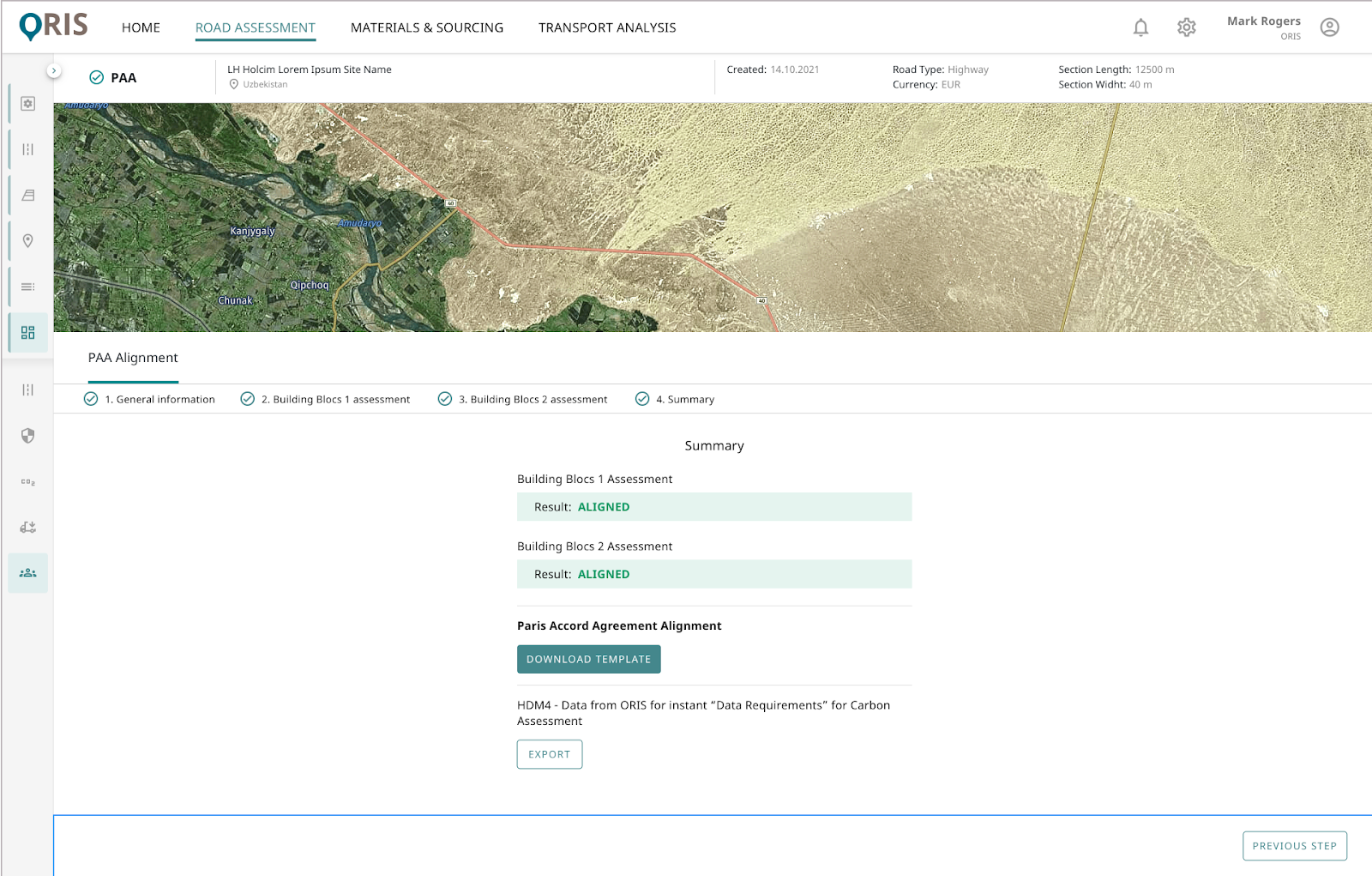Open the shield icon in sidebar
Screen dimensions: 1372x876
(28, 436)
